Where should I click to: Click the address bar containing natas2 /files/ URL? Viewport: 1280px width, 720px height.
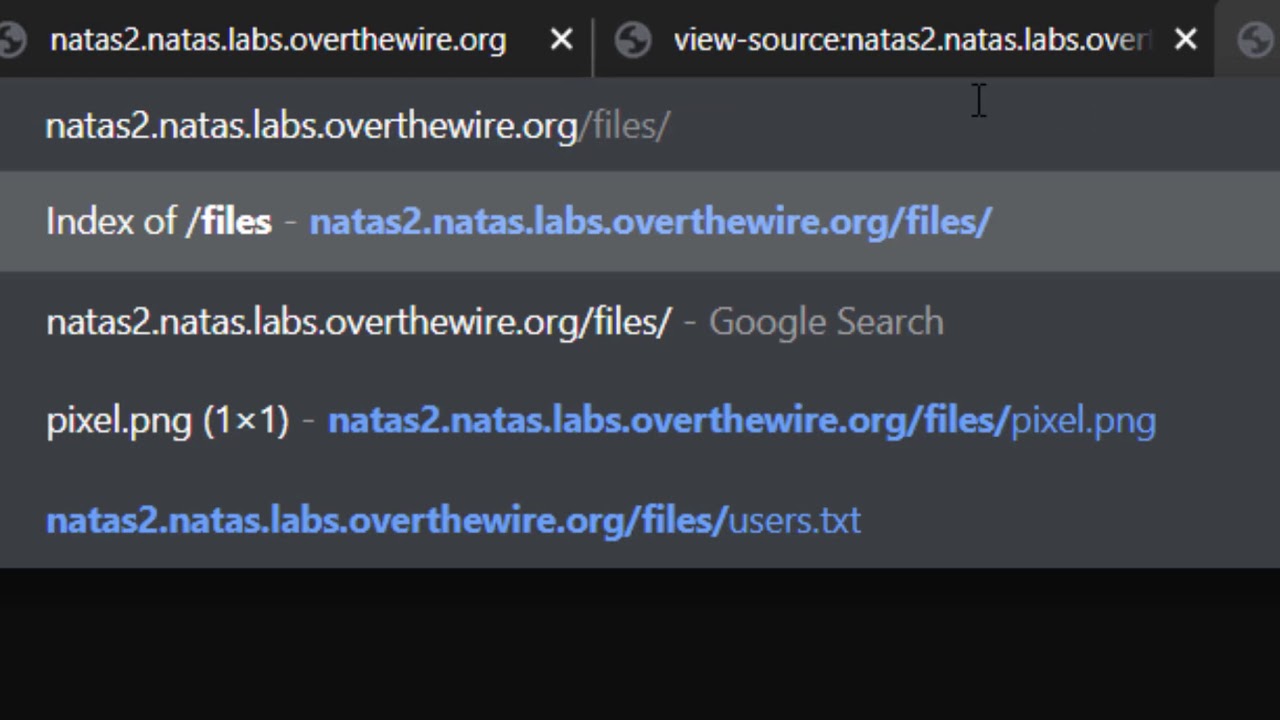640,125
